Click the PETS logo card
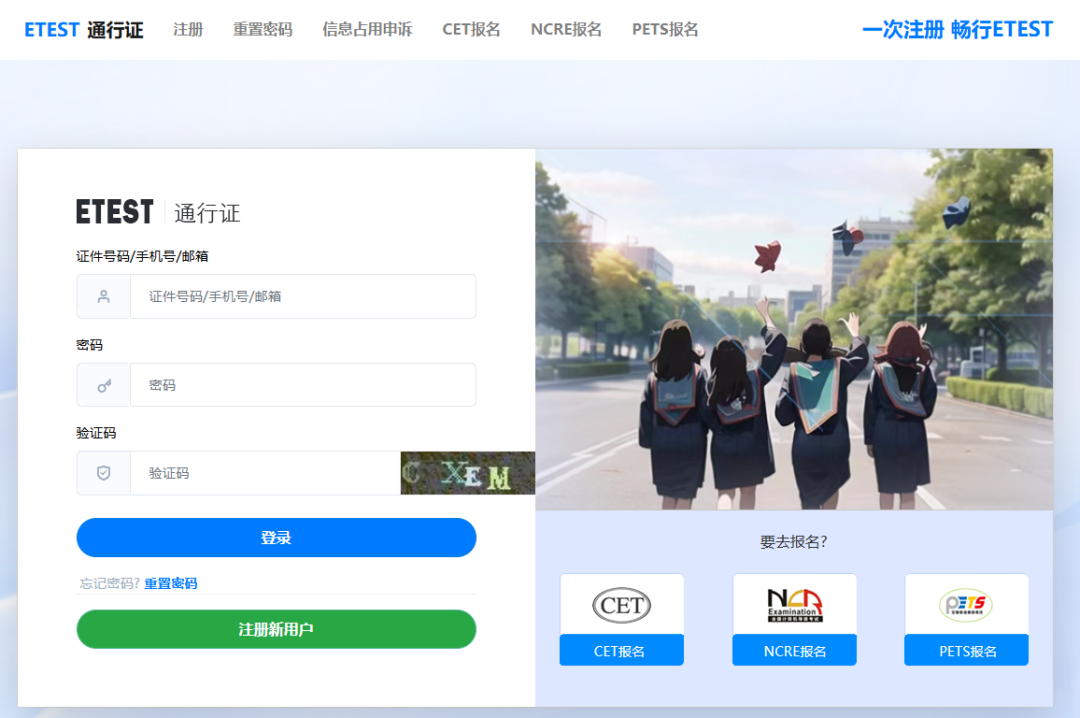 966,604
